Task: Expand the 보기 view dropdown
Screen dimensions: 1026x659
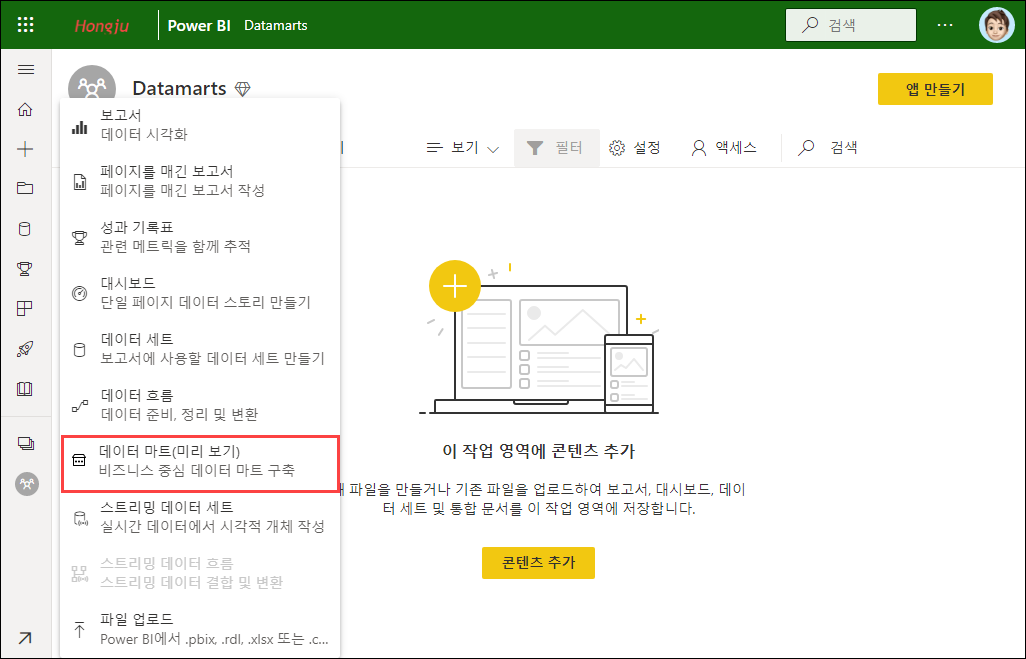Action: click(x=463, y=148)
